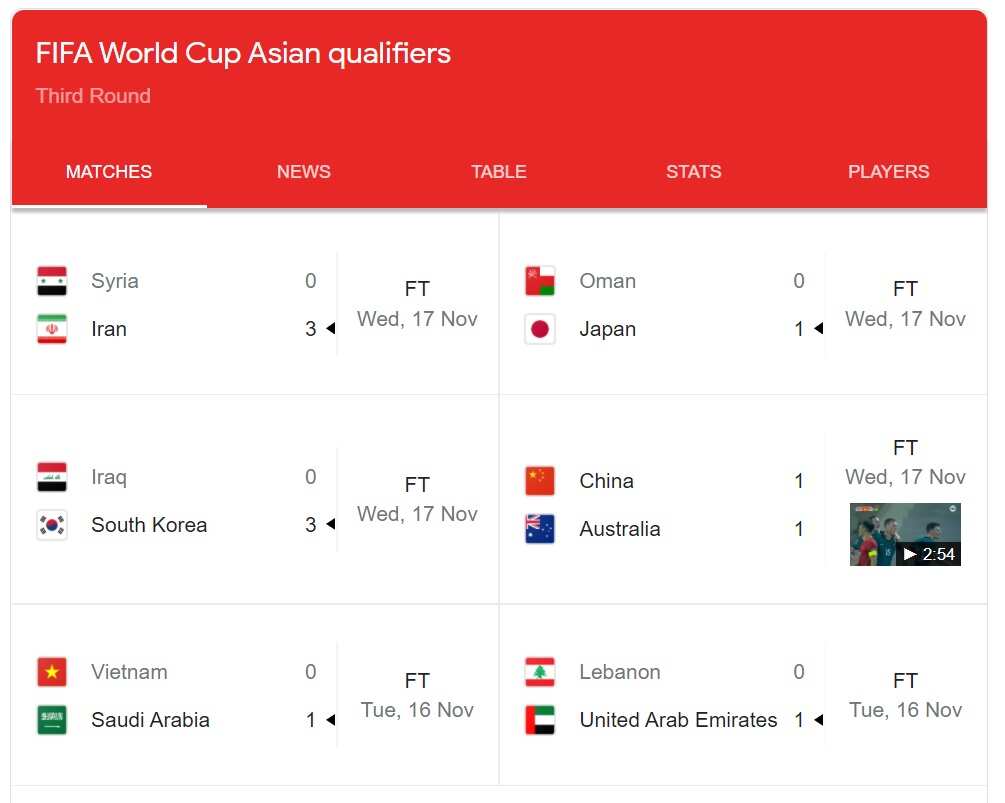Click the Oman flag icon
This screenshot has height=803, width=1005.
click(540, 281)
